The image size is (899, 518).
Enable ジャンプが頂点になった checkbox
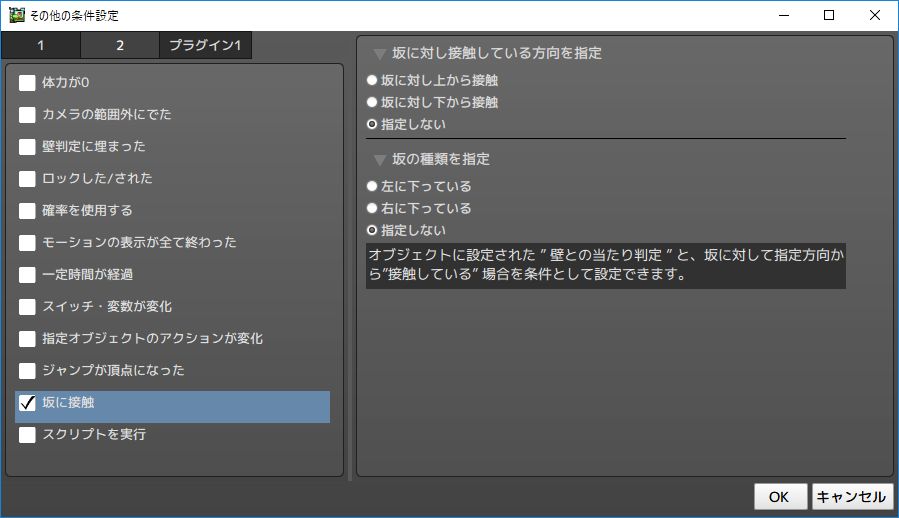tap(27, 371)
